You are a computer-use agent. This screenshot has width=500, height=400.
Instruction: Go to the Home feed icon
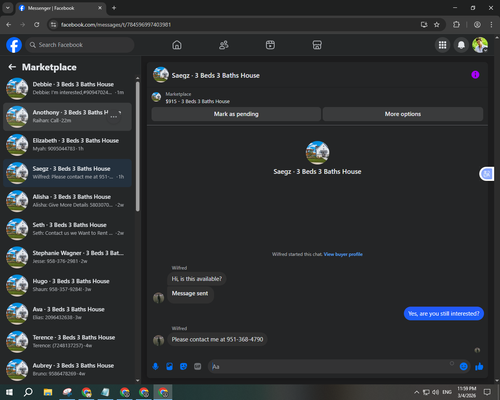pyautogui.click(x=177, y=45)
